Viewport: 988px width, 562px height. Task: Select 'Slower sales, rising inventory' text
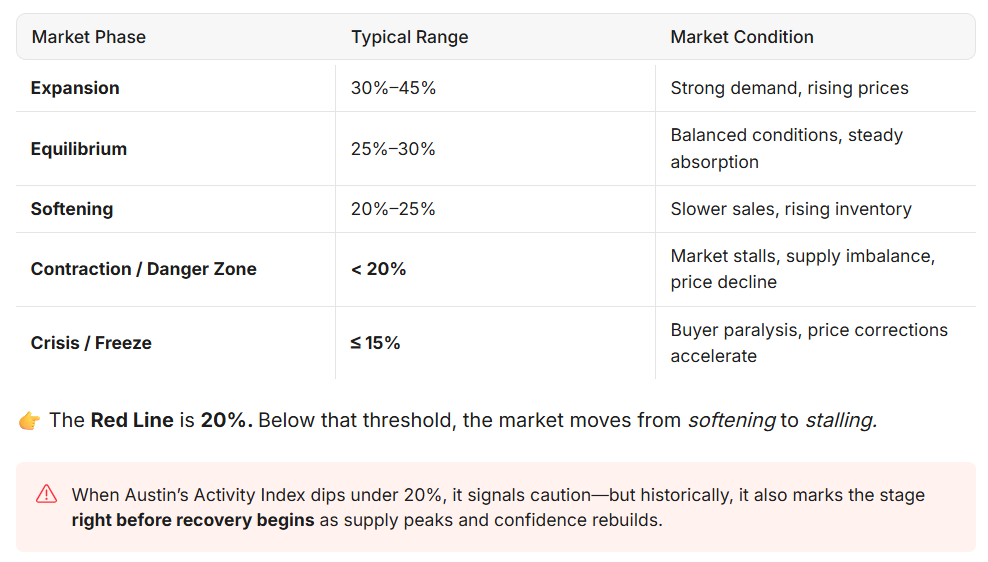(790, 209)
